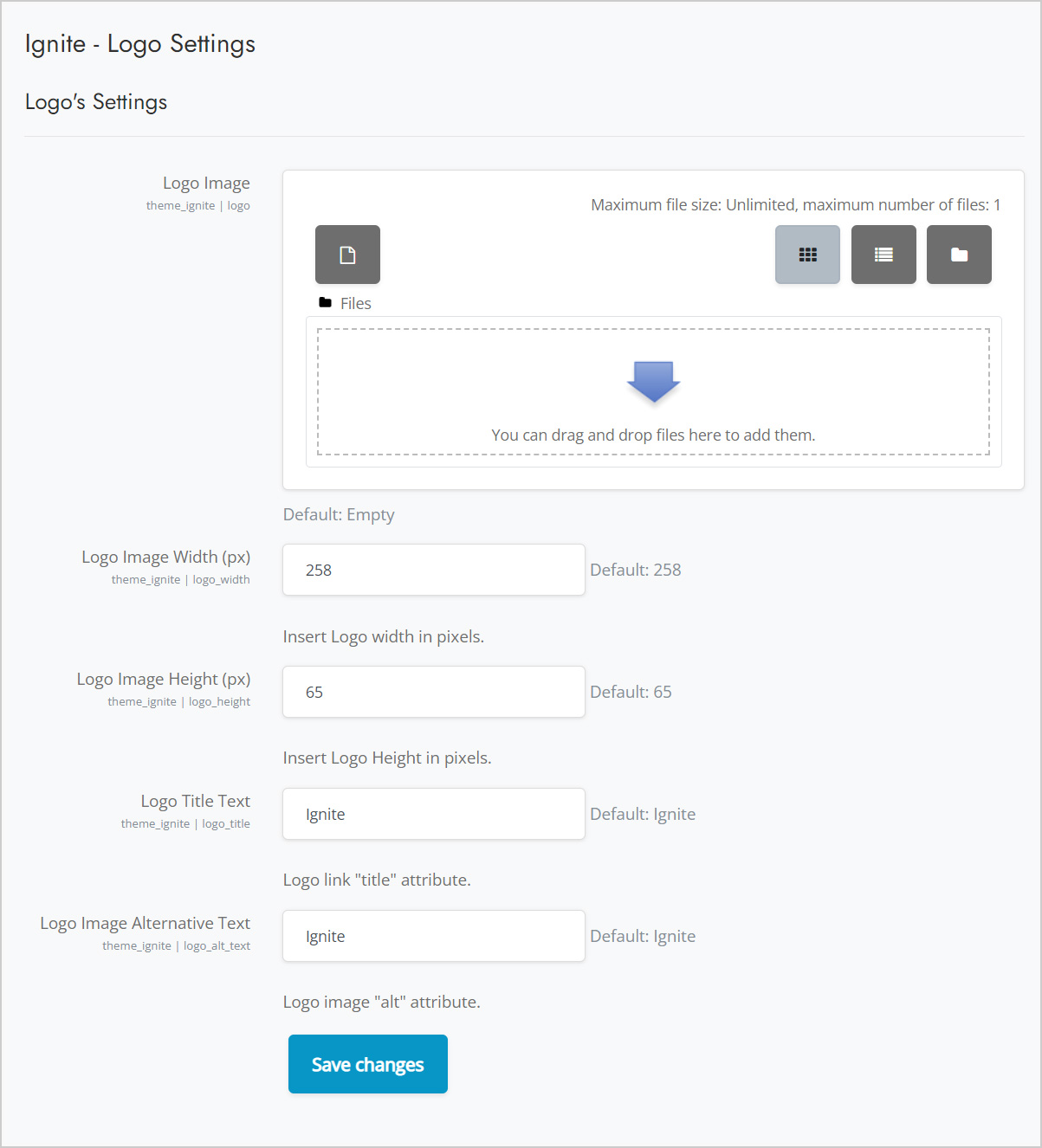Click 'theme_ignite | logo' setting name text
The height and width of the screenshot is (1148, 1042).
tap(197, 206)
